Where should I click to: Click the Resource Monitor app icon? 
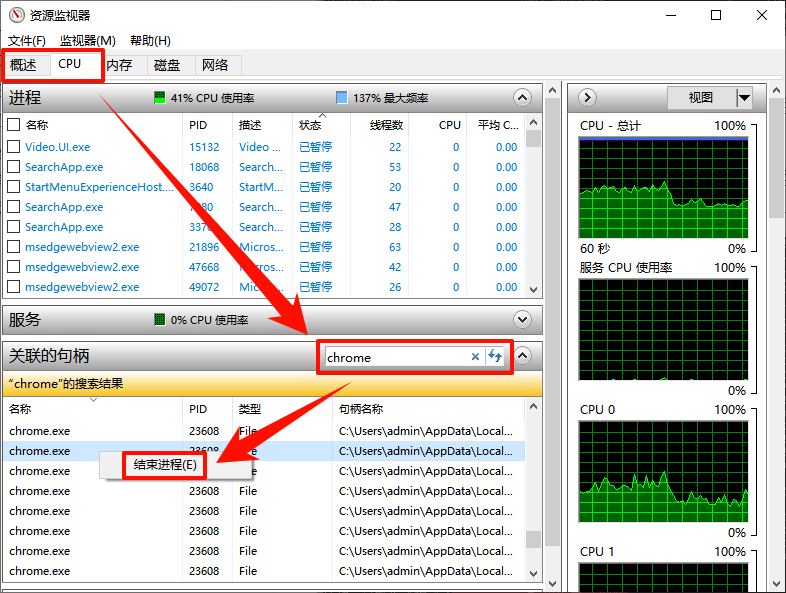tap(17, 15)
